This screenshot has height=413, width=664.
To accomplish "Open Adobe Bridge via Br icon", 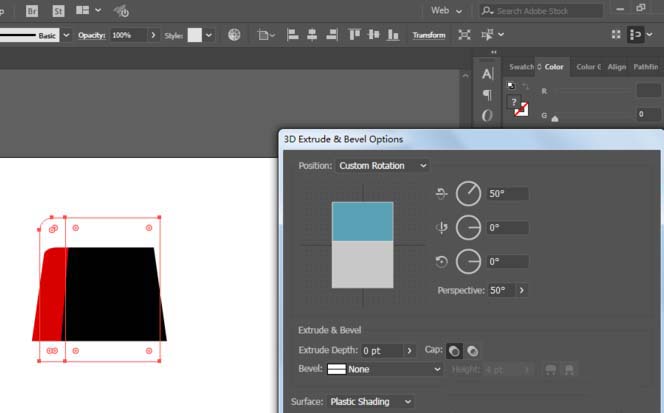I will pyautogui.click(x=32, y=11).
